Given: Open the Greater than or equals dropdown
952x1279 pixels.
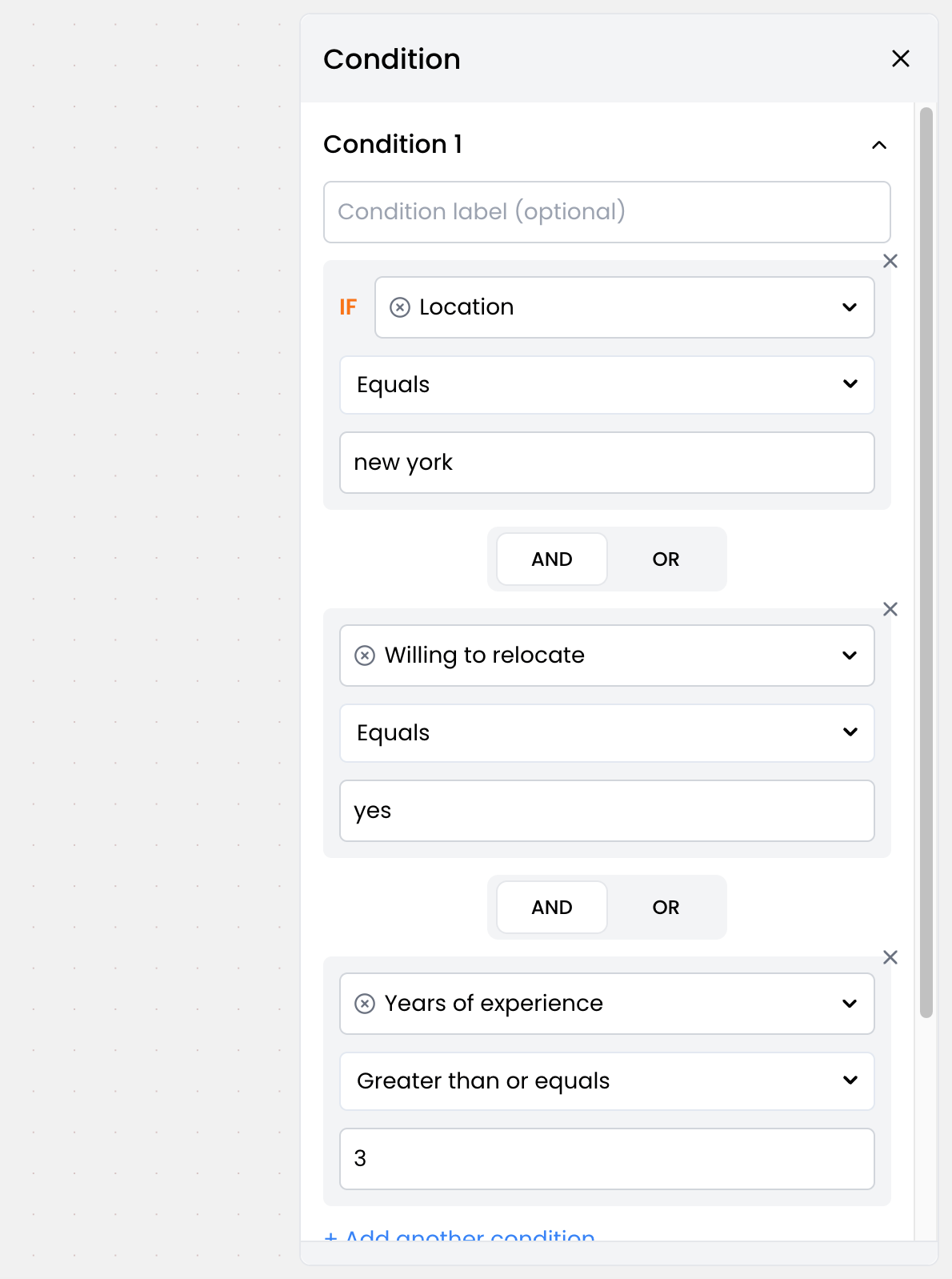Looking at the screenshot, I should (x=606, y=1081).
